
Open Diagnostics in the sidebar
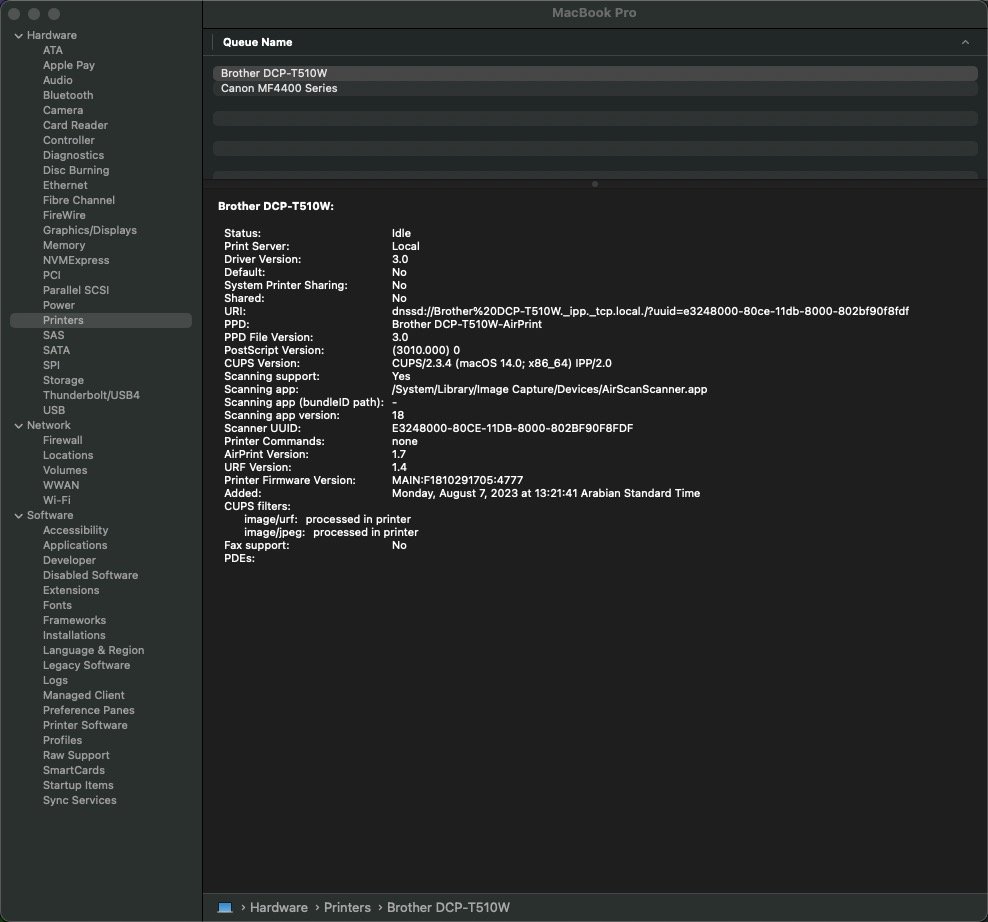pyautogui.click(x=73, y=156)
